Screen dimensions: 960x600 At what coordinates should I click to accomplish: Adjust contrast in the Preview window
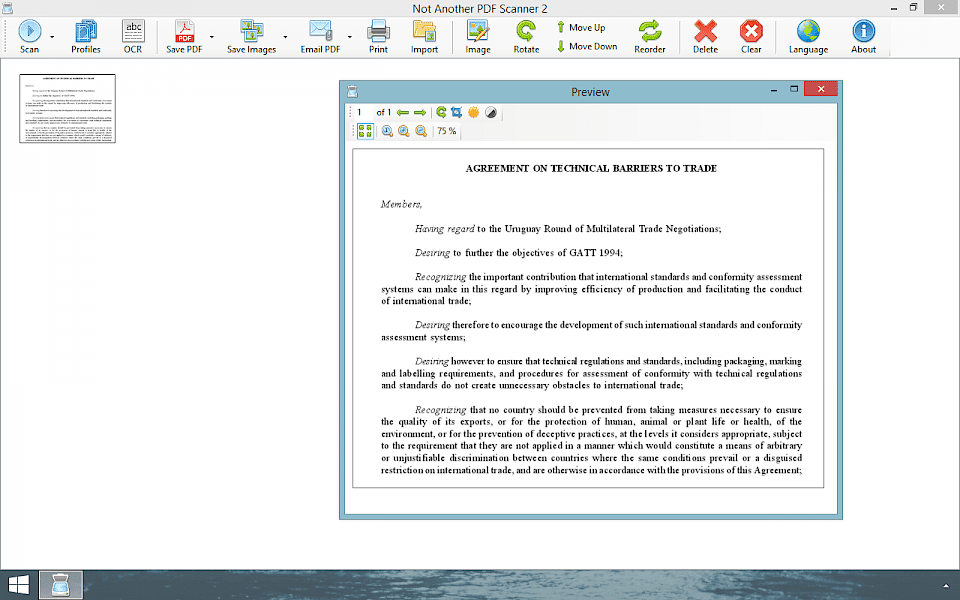pos(490,113)
